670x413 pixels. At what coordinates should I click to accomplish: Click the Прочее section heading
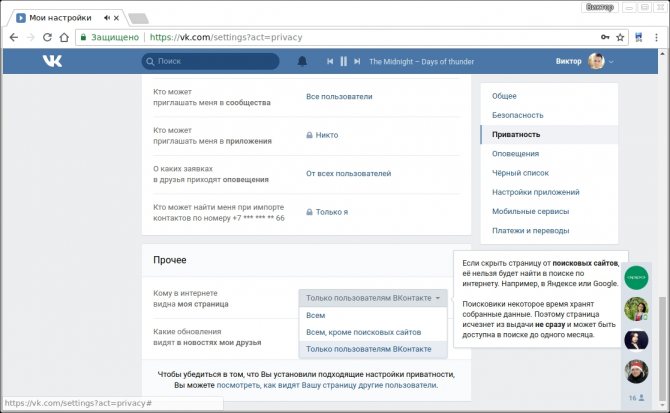click(170, 260)
